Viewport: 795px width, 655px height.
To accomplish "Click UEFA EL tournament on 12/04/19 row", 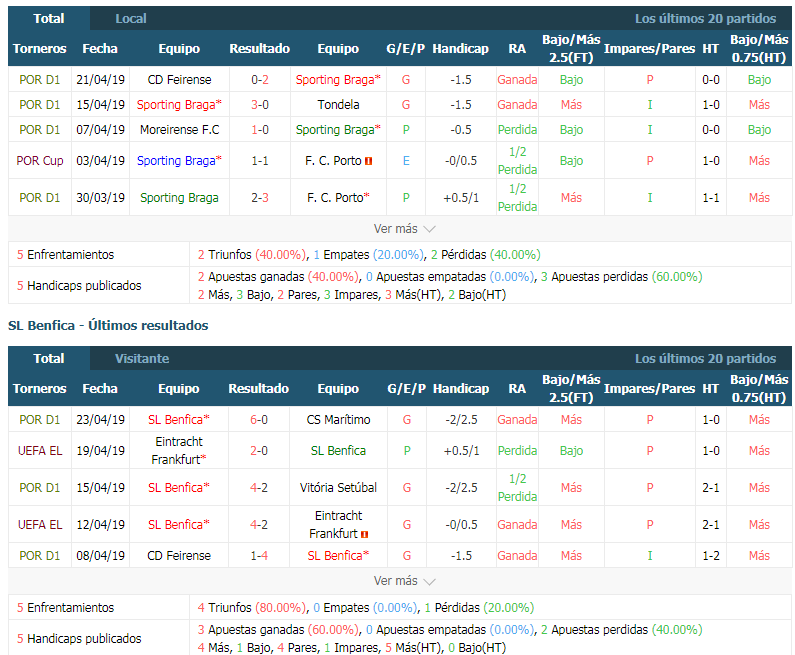I will point(40,525).
